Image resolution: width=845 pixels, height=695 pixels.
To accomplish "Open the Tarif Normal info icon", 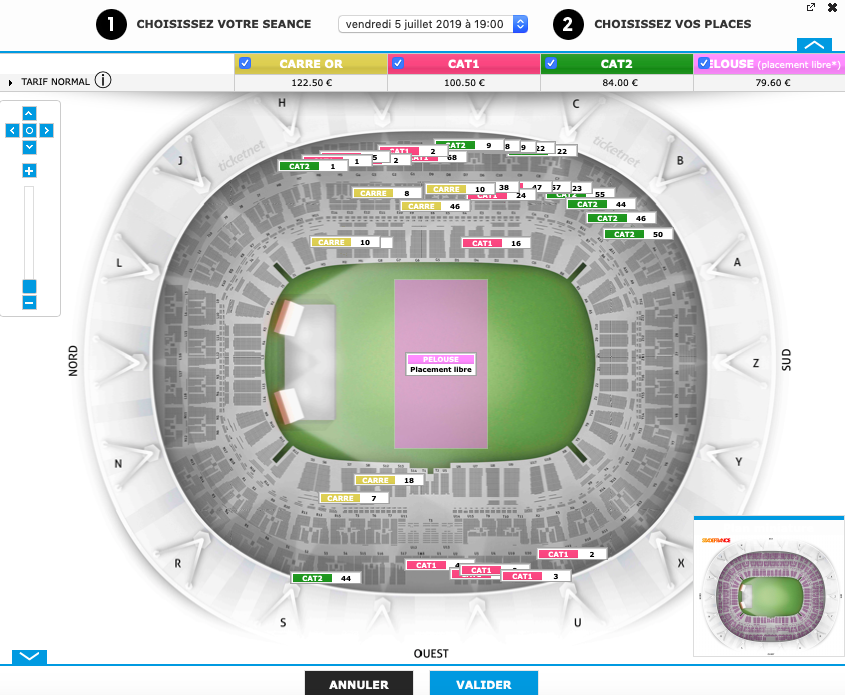I will 103,82.
